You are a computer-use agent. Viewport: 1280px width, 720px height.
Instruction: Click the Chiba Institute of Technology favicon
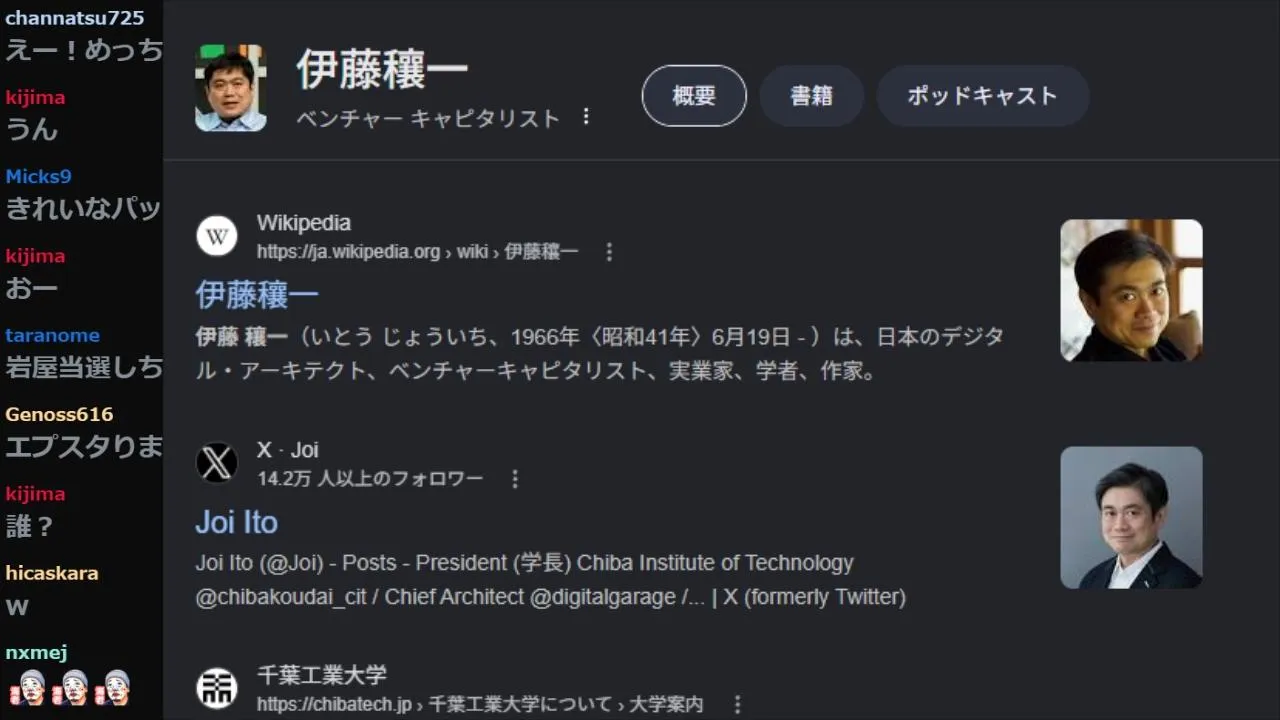(x=217, y=688)
